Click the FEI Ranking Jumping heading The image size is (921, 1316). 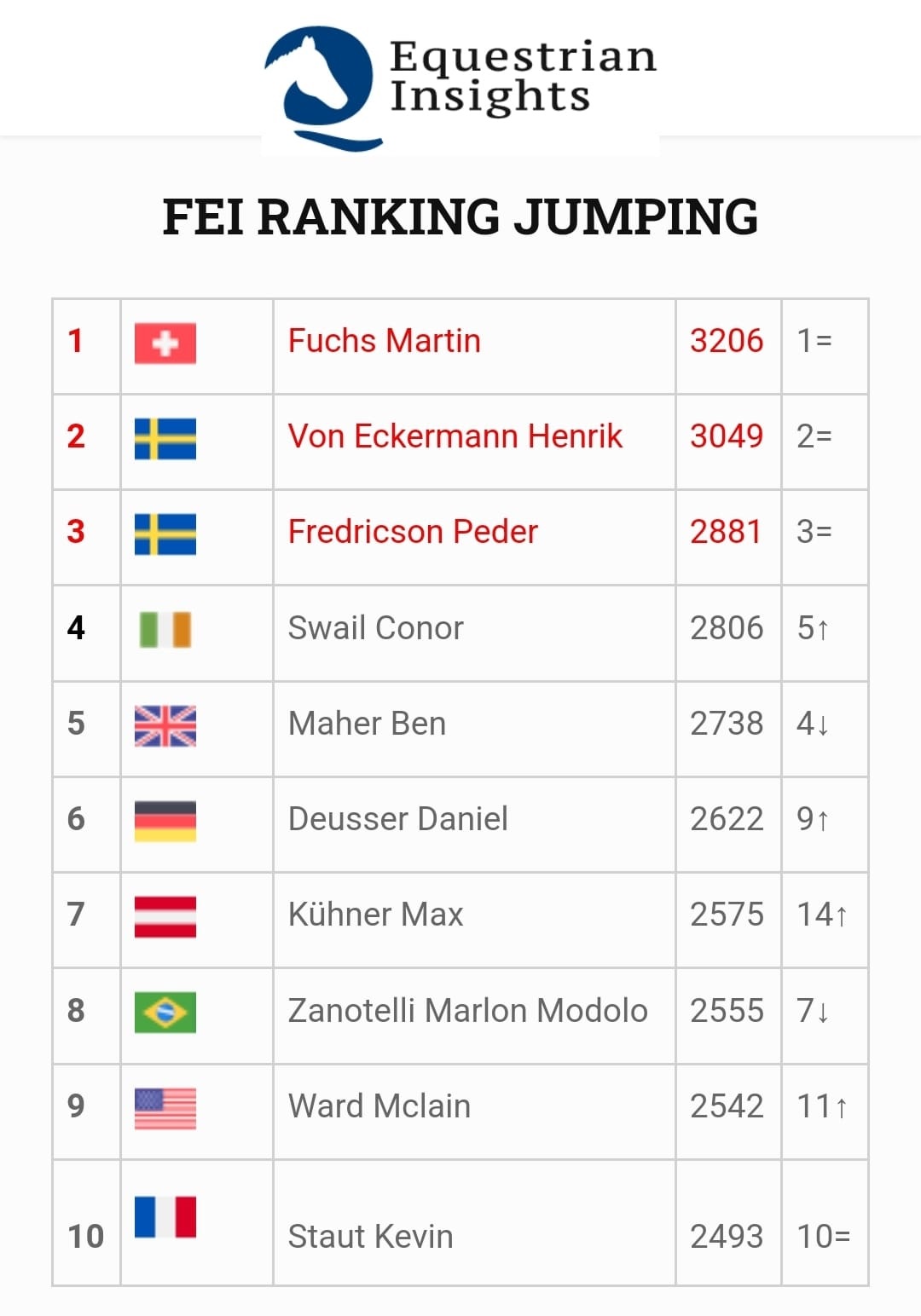tap(460, 216)
